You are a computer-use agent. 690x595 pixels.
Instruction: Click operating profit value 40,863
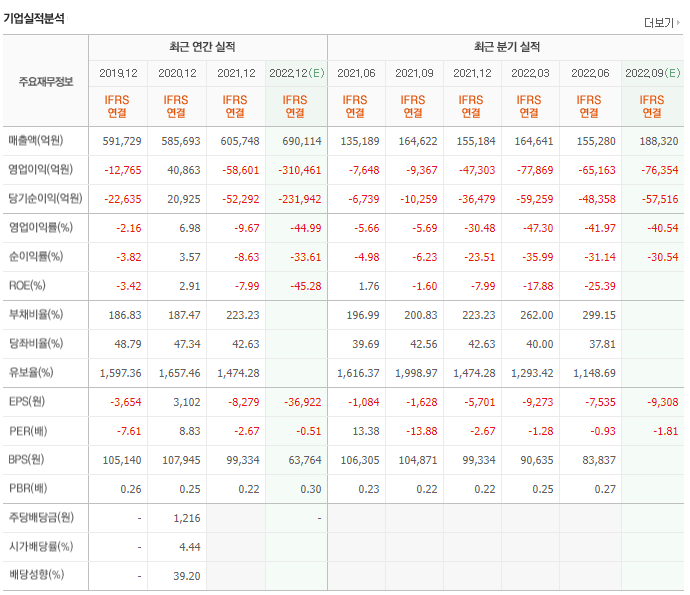pos(184,170)
